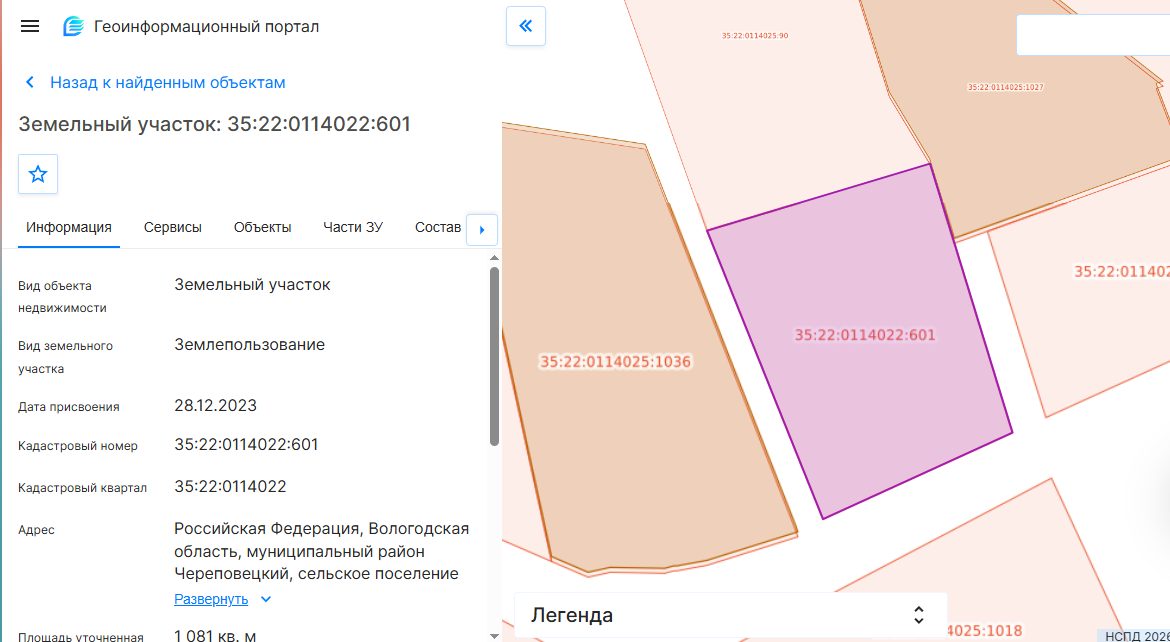Click the Кадастровый квартал value 35:22:0114022

(x=231, y=486)
